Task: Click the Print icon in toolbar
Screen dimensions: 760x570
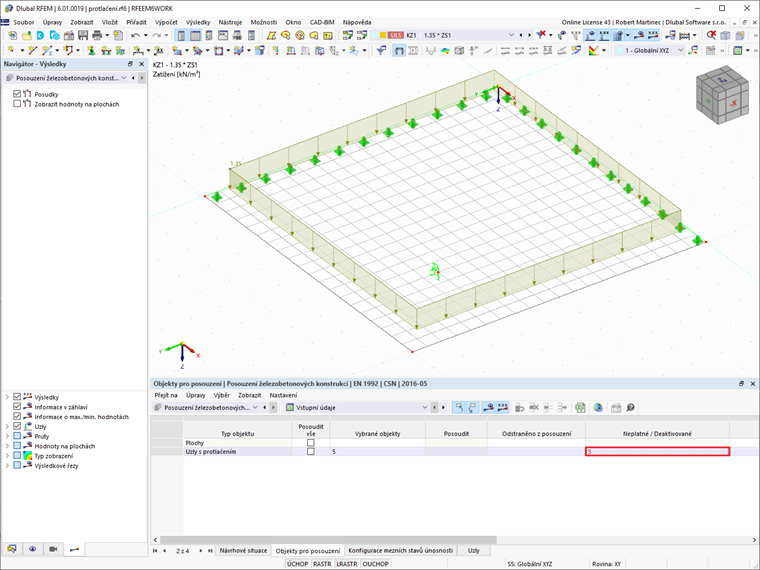Action: point(97,35)
